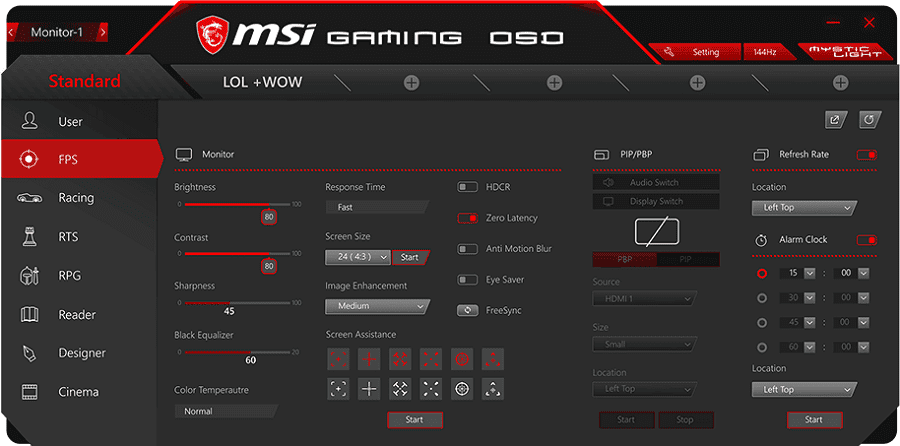Choose the first white bracket crosshair
This screenshot has width=900, height=446.
(338, 389)
